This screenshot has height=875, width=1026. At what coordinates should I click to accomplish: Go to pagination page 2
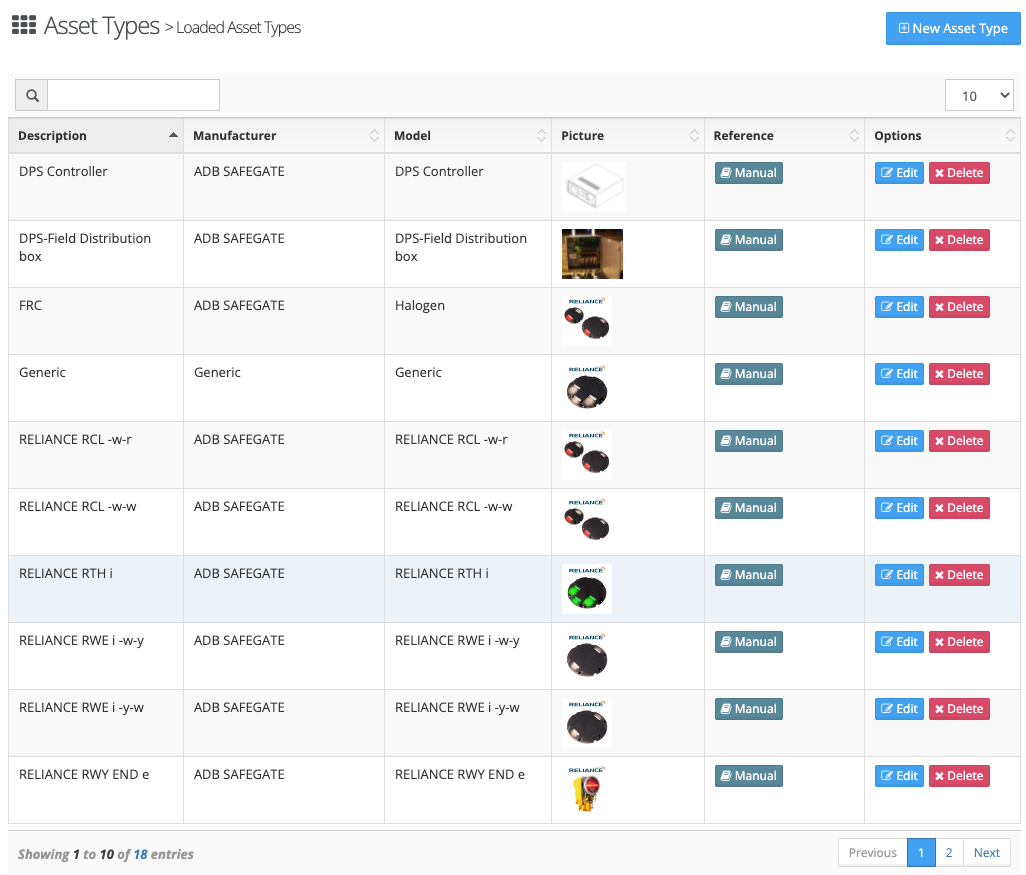pos(949,853)
